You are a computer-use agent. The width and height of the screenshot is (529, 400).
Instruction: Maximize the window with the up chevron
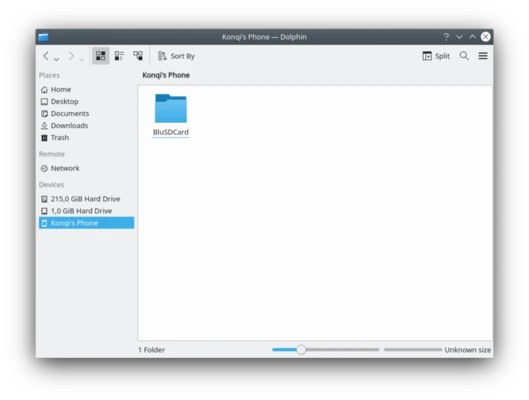[x=472, y=37]
